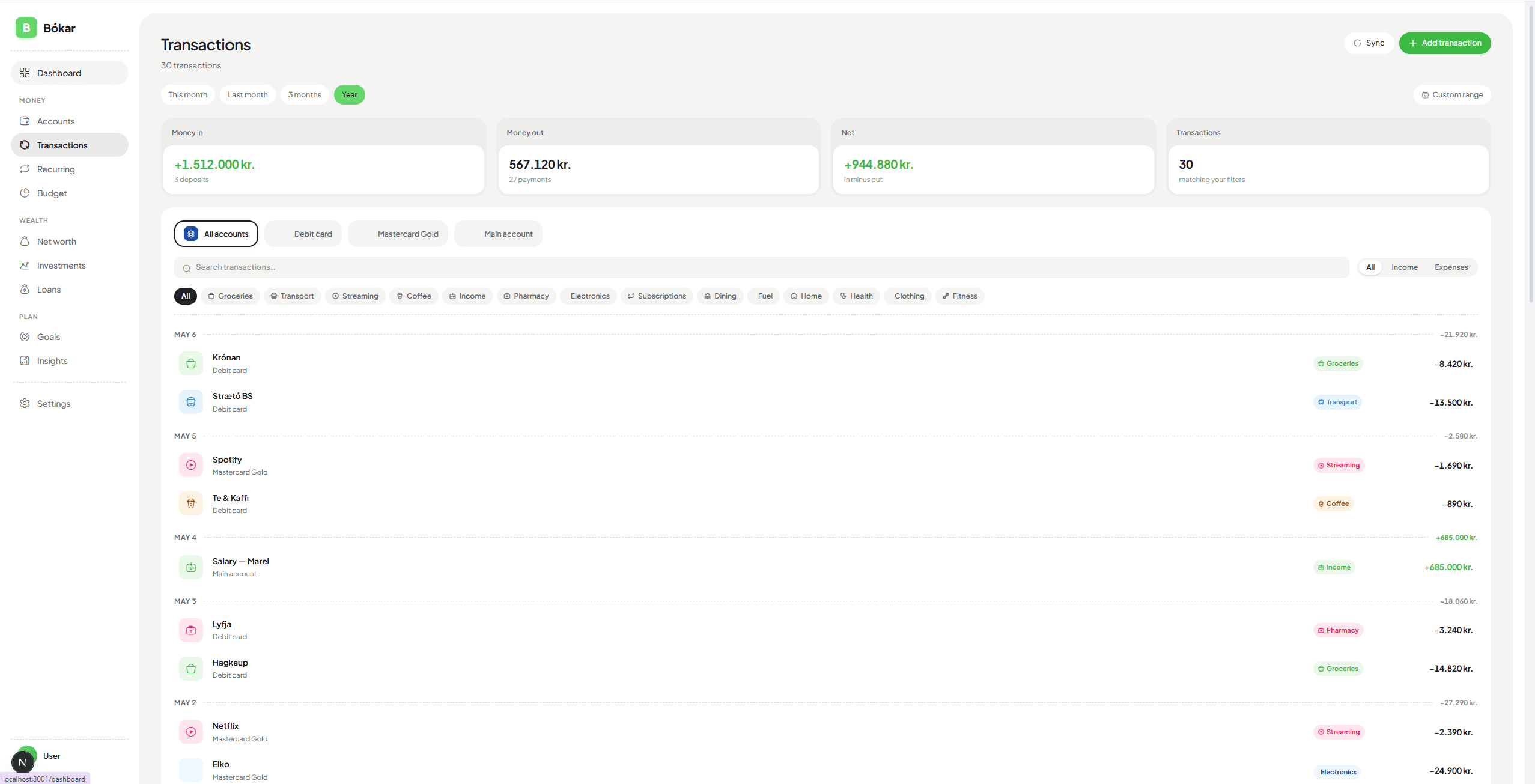Open Insights page

point(70,360)
